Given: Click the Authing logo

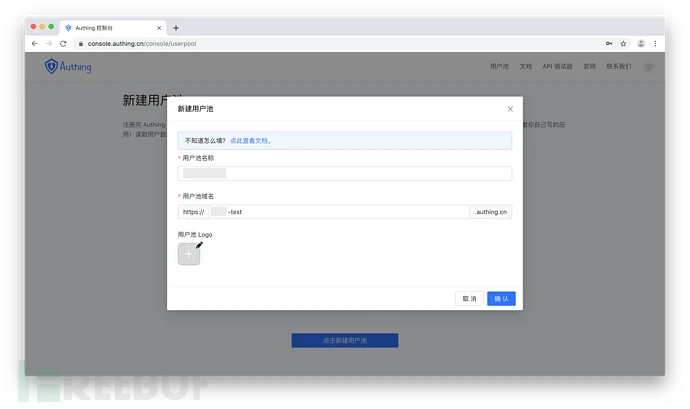Looking at the screenshot, I should point(68,66).
